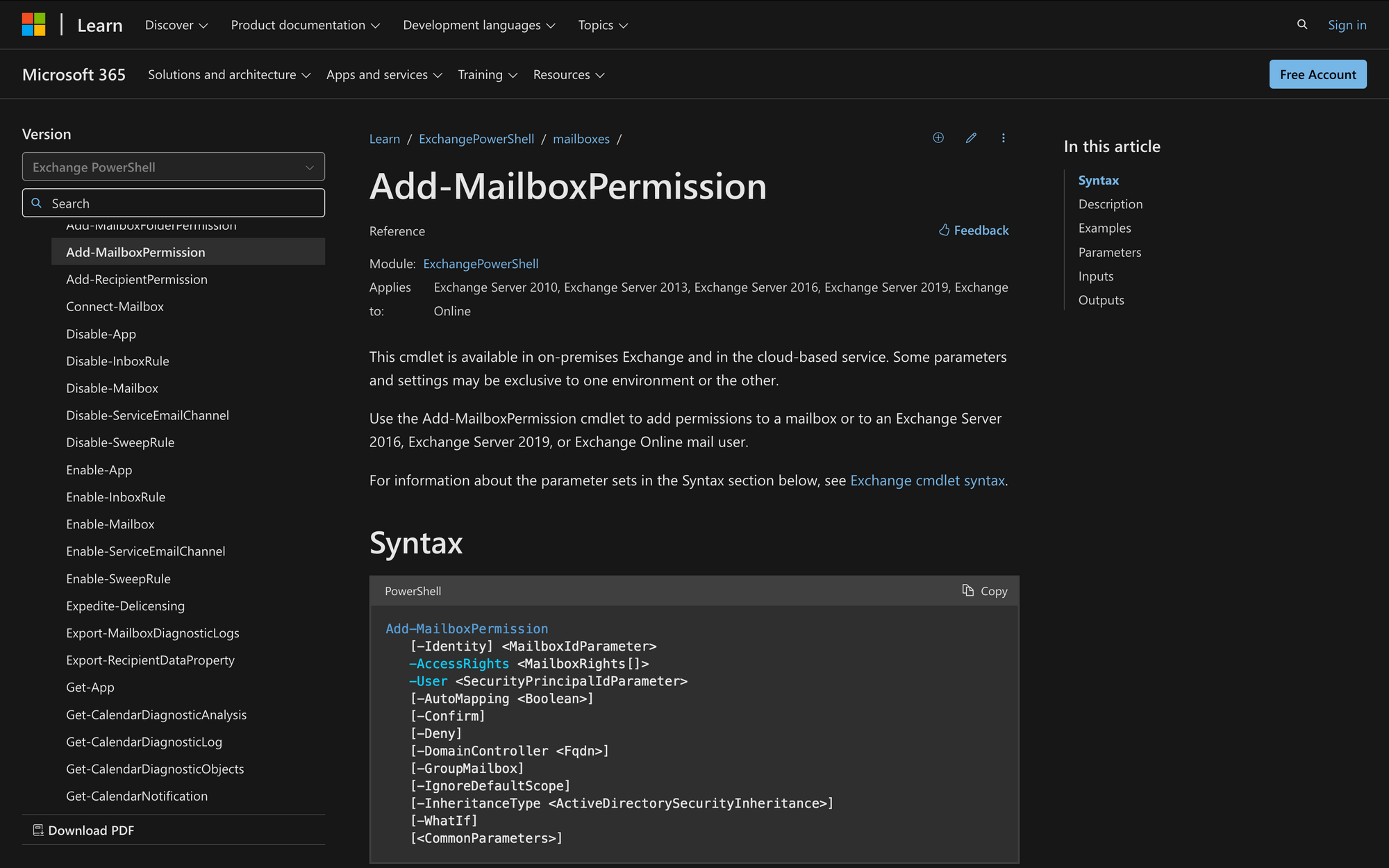Expand the Solutions and architecture menu
This screenshot has height=868, width=1389.
coord(228,74)
